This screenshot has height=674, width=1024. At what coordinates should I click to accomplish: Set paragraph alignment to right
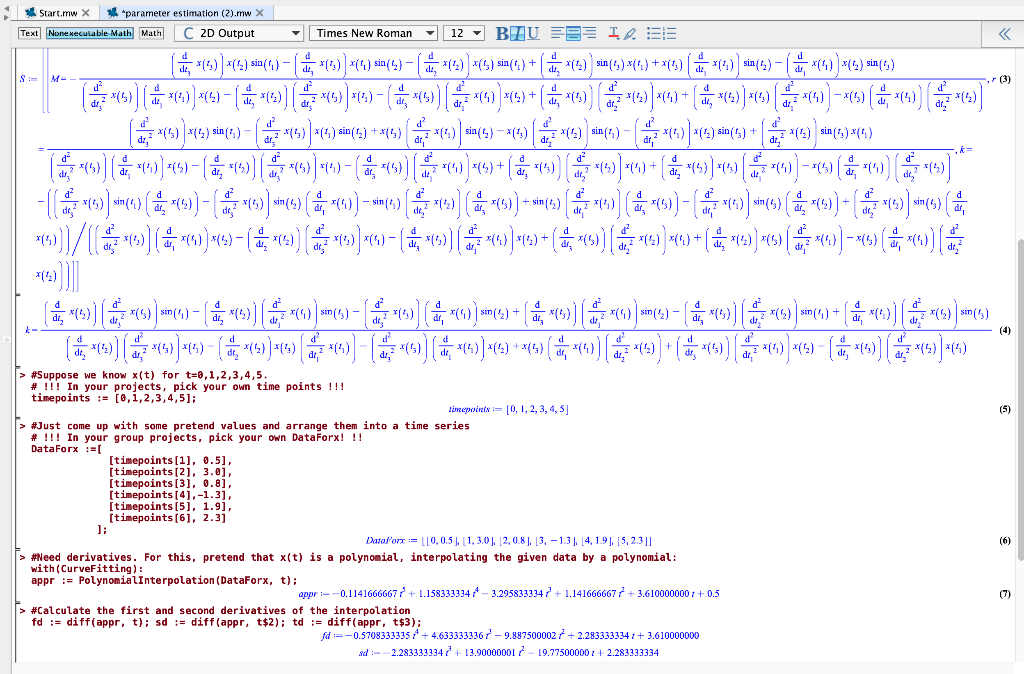pos(590,35)
